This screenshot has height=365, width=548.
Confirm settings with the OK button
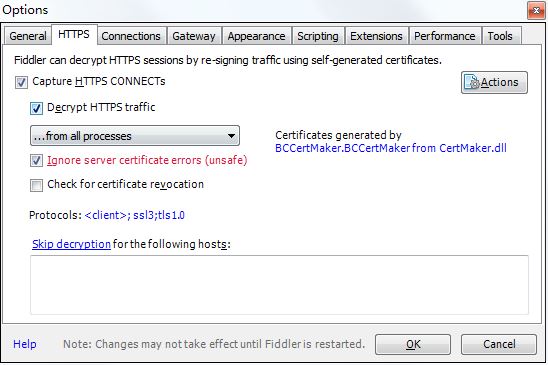coord(413,344)
